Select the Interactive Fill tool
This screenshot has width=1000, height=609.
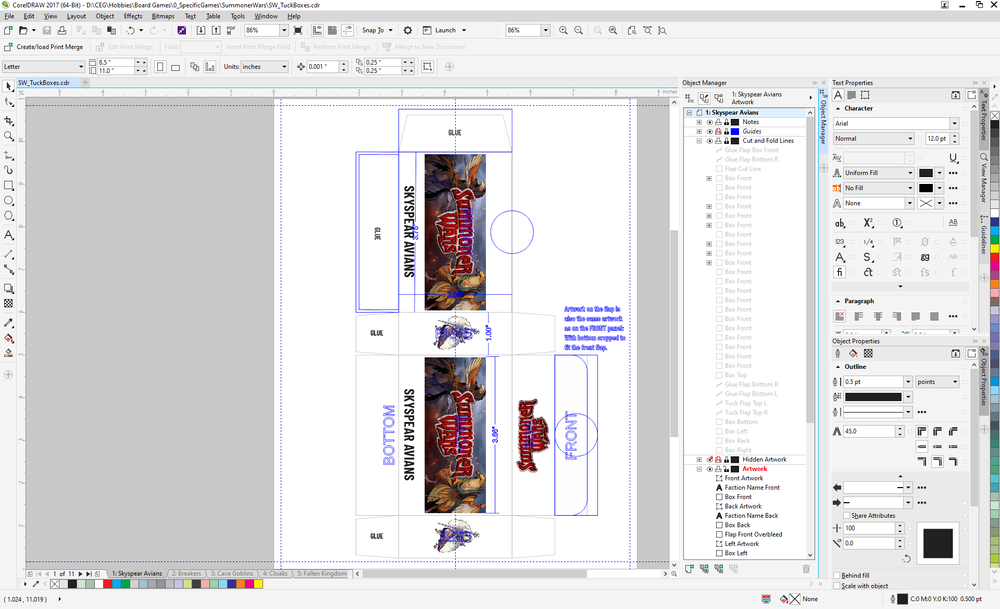pyautogui.click(x=8, y=339)
